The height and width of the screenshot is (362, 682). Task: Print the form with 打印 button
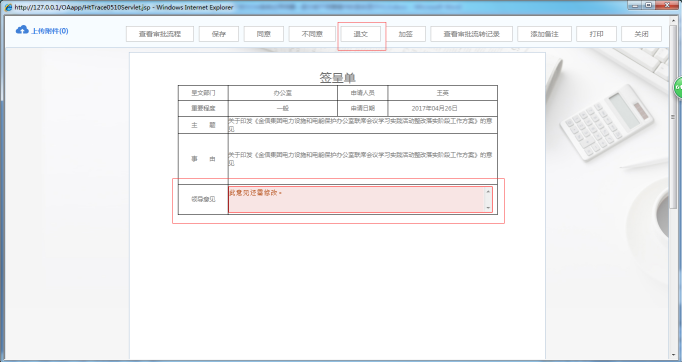[596, 34]
